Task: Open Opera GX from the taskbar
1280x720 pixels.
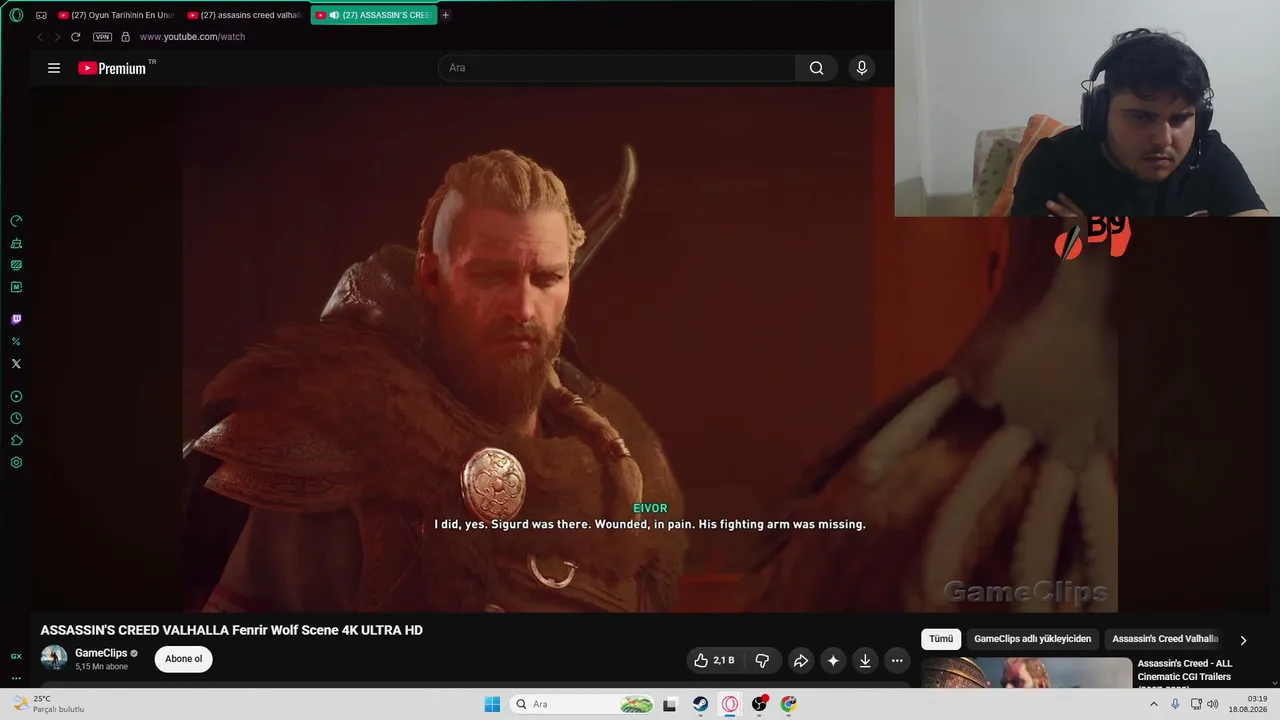Action: (x=730, y=704)
